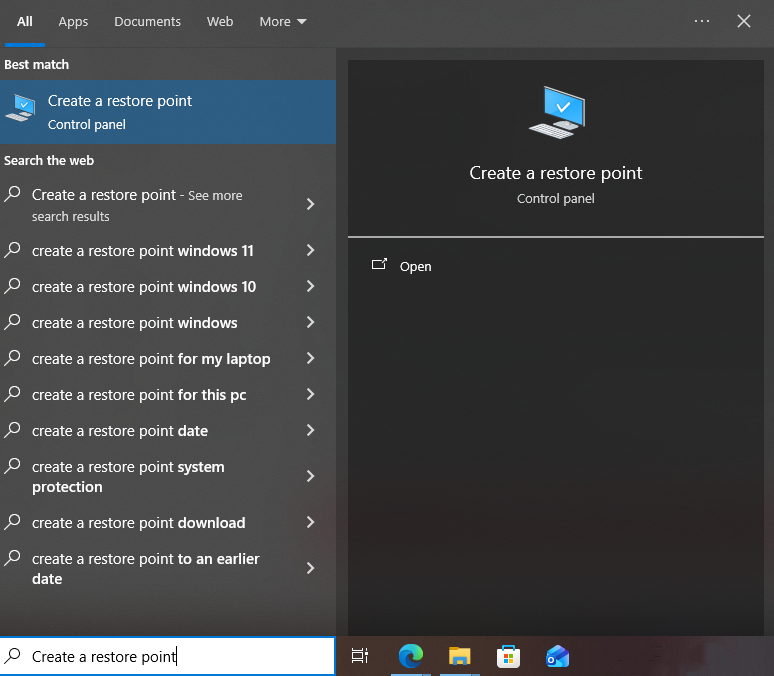Expand arrow for 'for my laptop' suggestion
Viewport: 774px width, 676px height.
[310, 358]
